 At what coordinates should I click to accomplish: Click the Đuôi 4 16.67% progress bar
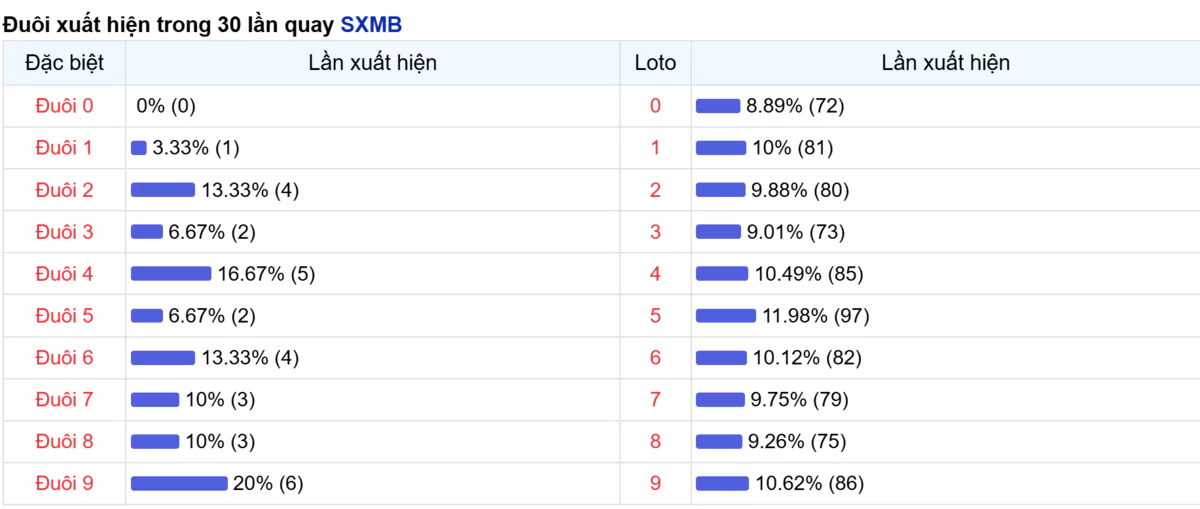click(x=171, y=273)
